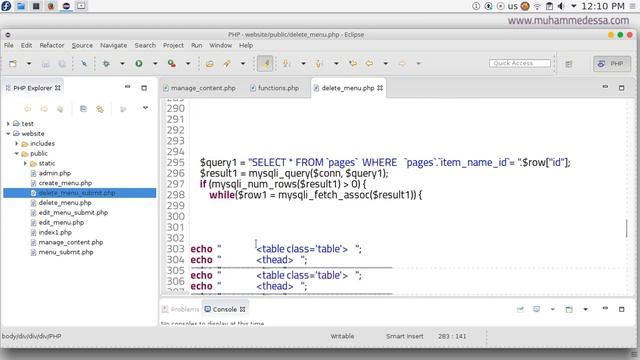The image size is (640, 360).
Task: Open the Source menu
Action: click(82, 45)
